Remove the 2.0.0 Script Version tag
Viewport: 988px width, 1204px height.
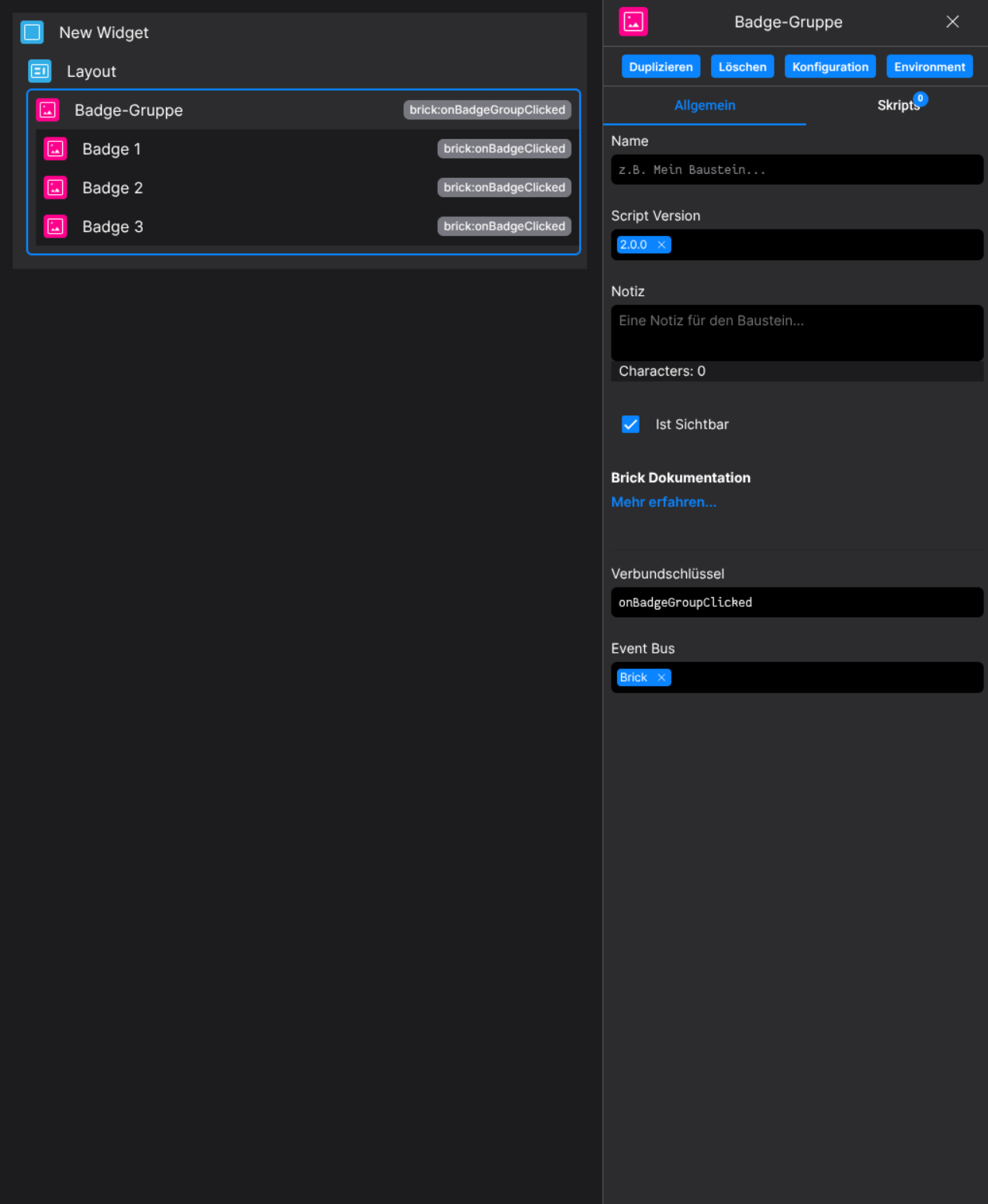coord(662,245)
